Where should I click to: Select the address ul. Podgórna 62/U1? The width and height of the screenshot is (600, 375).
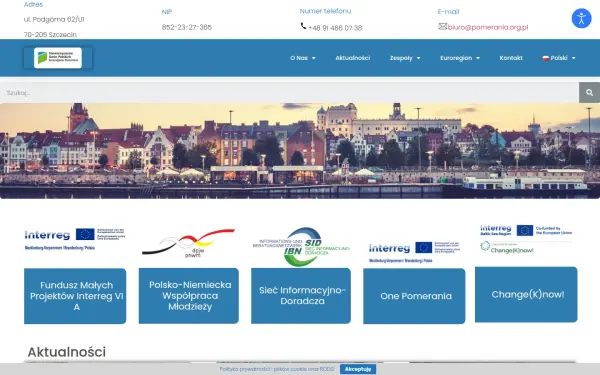click(x=54, y=19)
